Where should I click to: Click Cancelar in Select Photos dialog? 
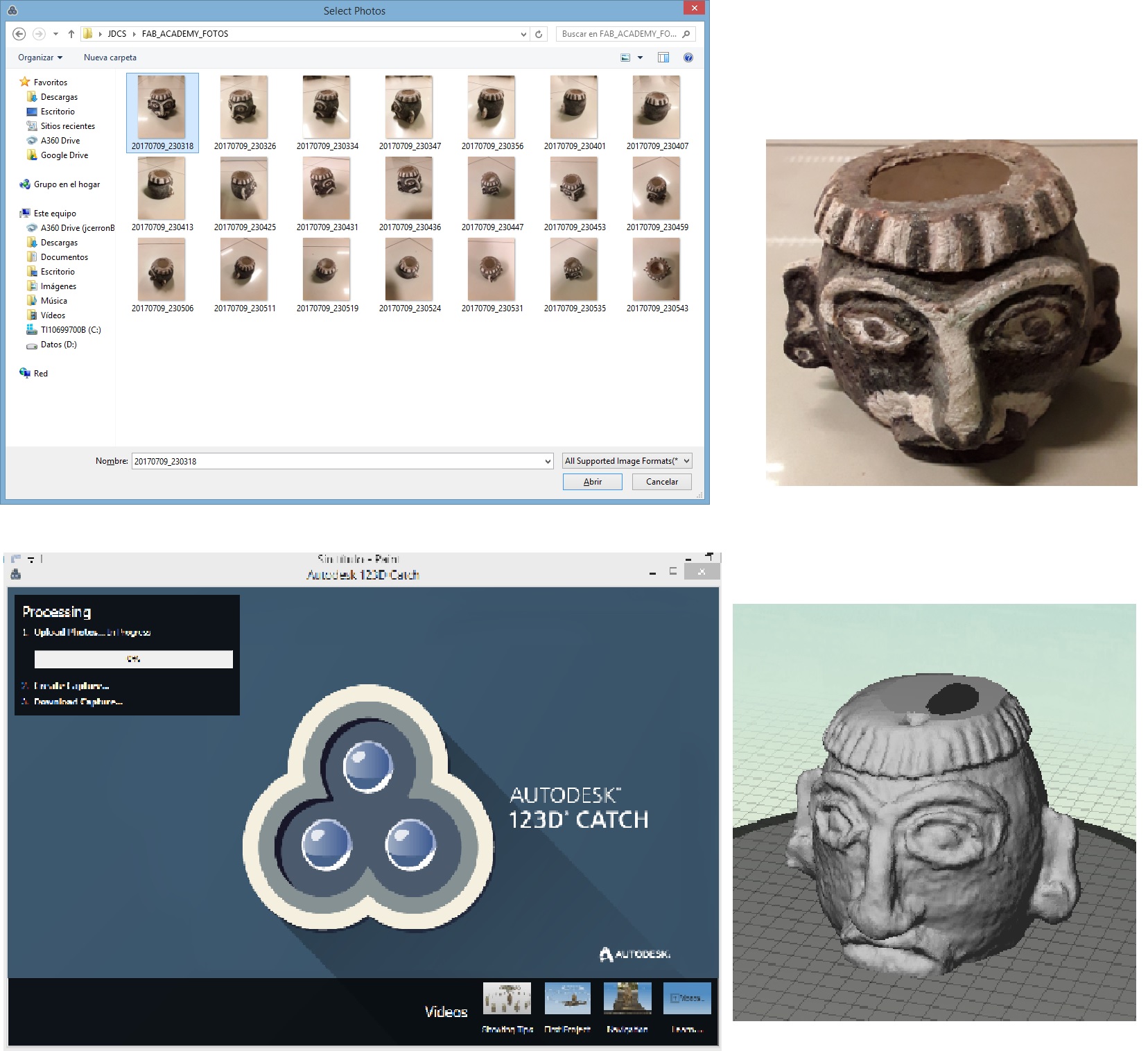click(x=662, y=482)
